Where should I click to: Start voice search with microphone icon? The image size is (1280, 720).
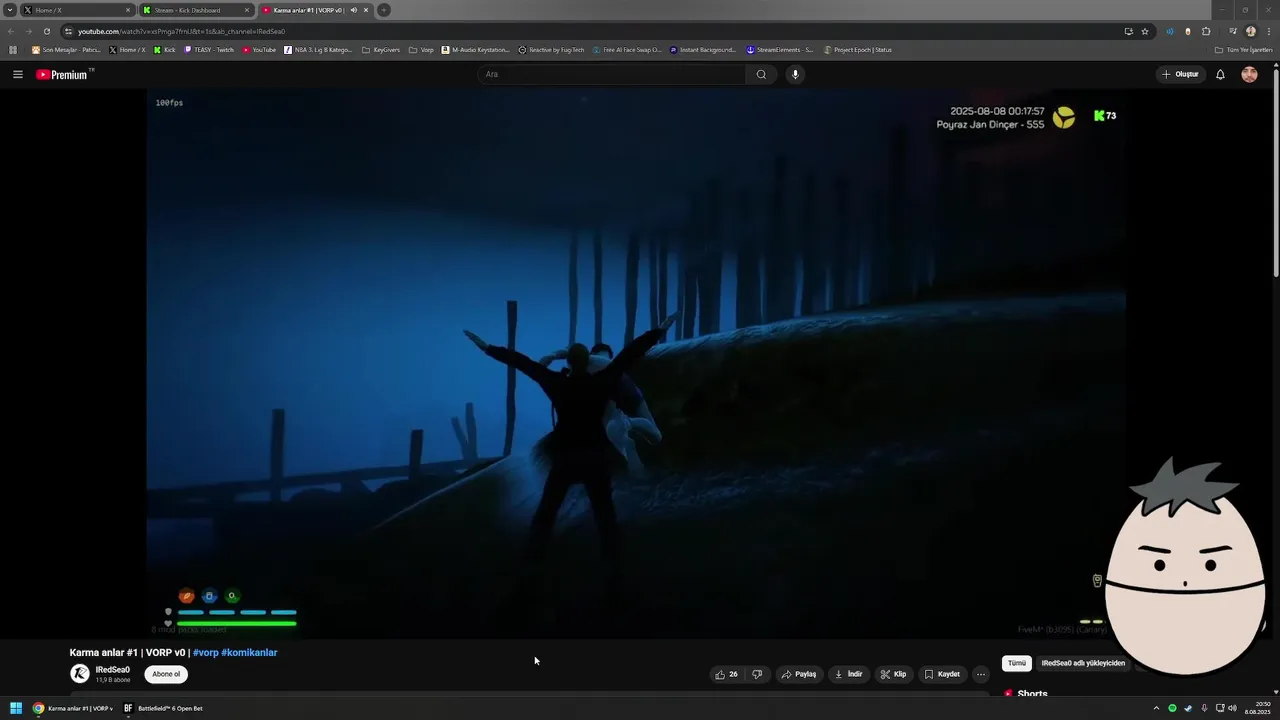pos(795,74)
